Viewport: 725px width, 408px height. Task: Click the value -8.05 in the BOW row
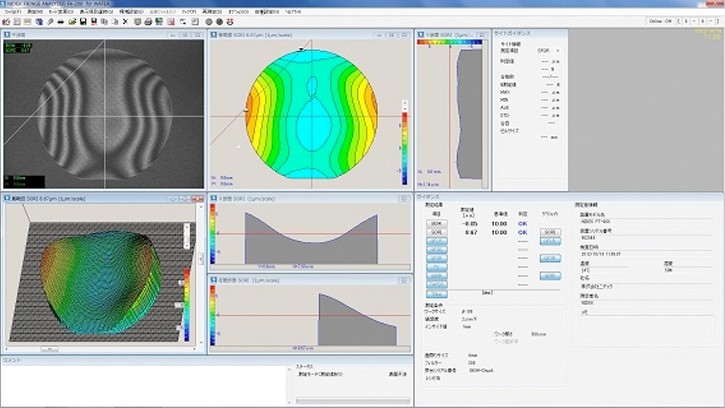[470, 223]
